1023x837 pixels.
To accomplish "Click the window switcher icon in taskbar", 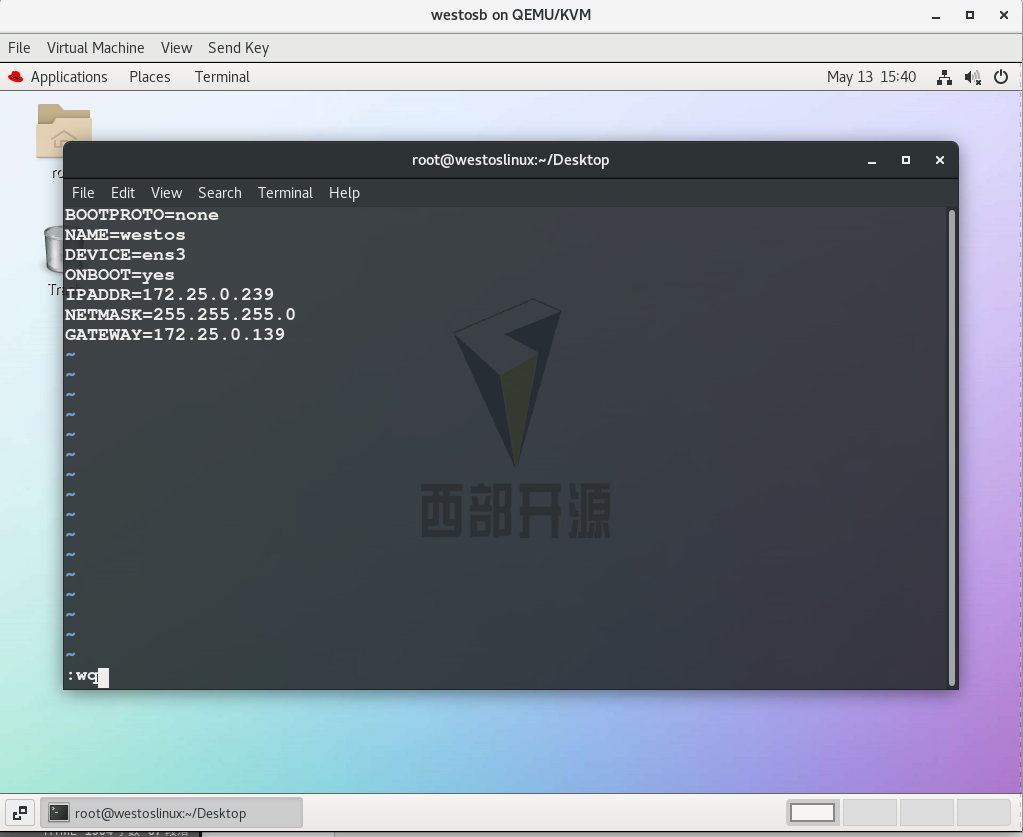I will pyautogui.click(x=20, y=813).
